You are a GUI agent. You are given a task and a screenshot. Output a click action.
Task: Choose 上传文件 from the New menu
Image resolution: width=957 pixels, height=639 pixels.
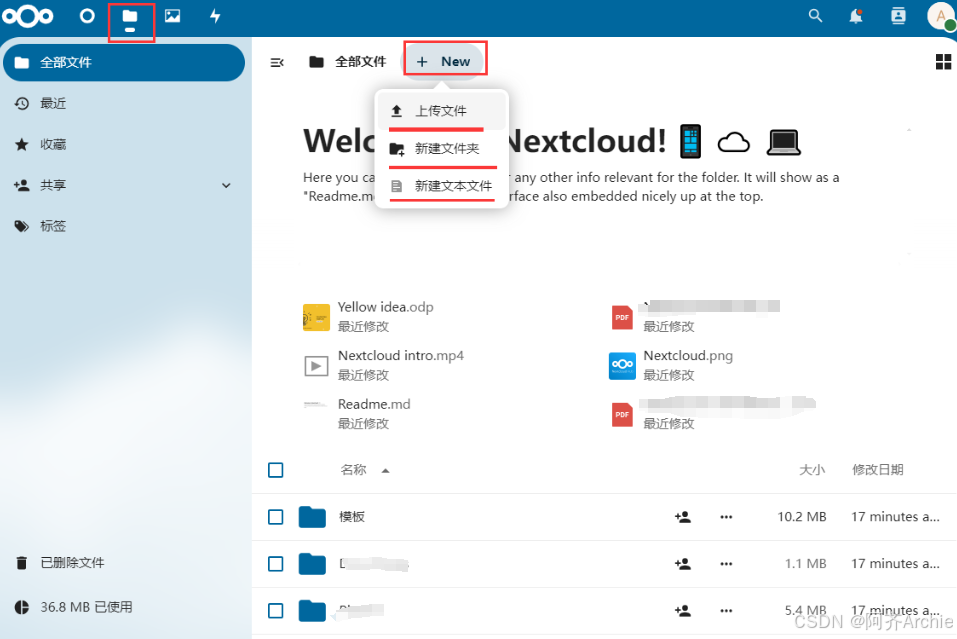click(441, 110)
